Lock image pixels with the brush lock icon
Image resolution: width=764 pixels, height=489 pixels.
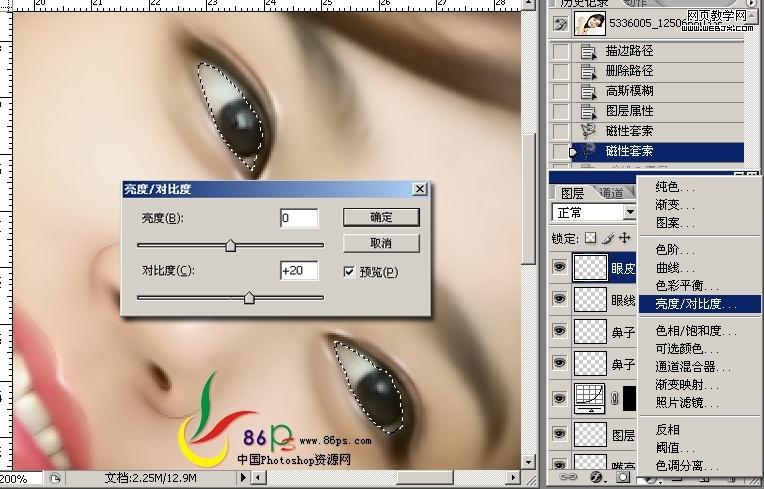click(x=608, y=238)
